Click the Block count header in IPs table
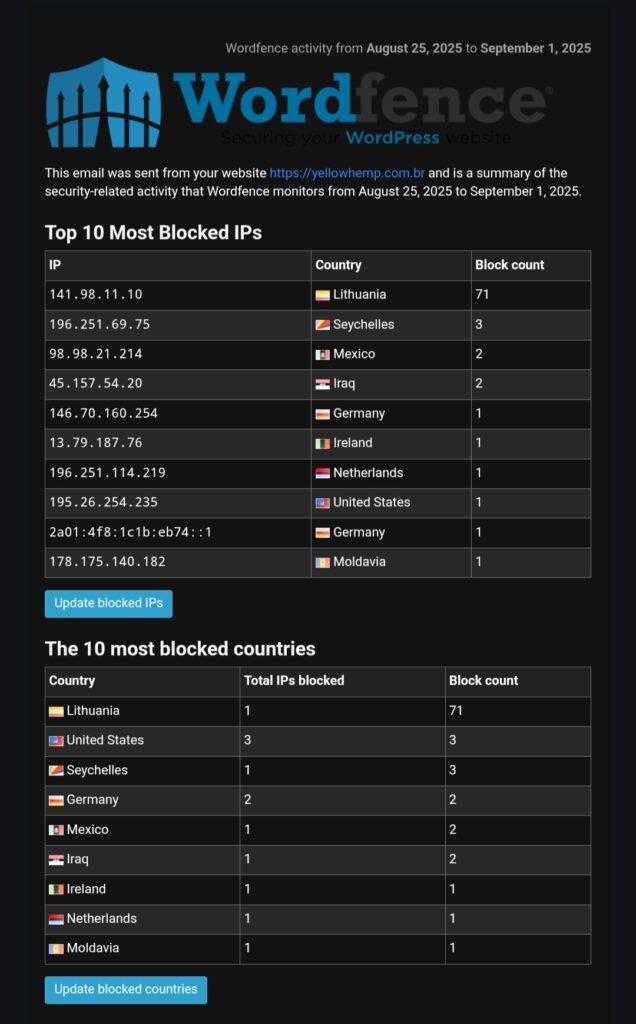The image size is (636, 1024). click(509, 265)
